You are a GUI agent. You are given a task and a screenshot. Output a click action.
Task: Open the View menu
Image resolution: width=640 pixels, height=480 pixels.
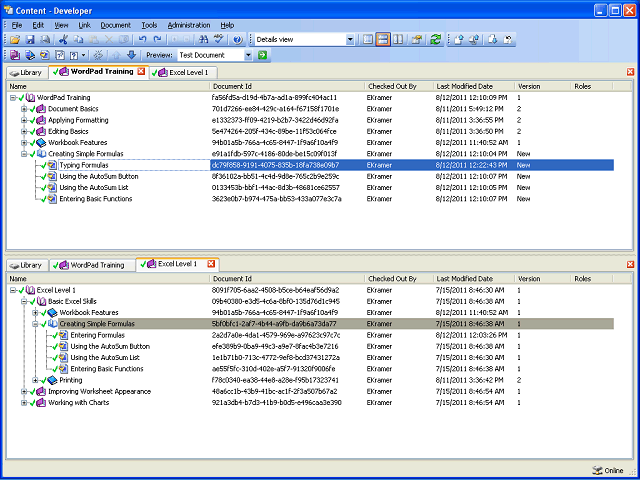61,25
